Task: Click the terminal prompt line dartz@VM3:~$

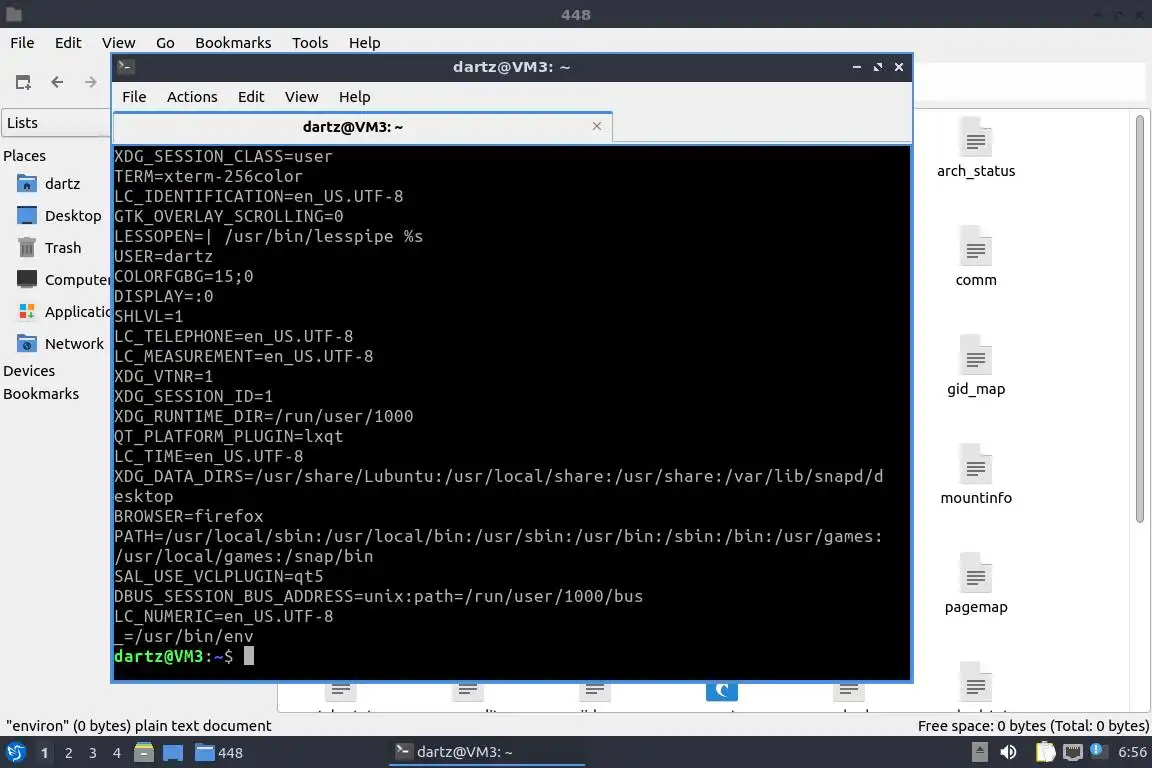Action: click(173, 656)
